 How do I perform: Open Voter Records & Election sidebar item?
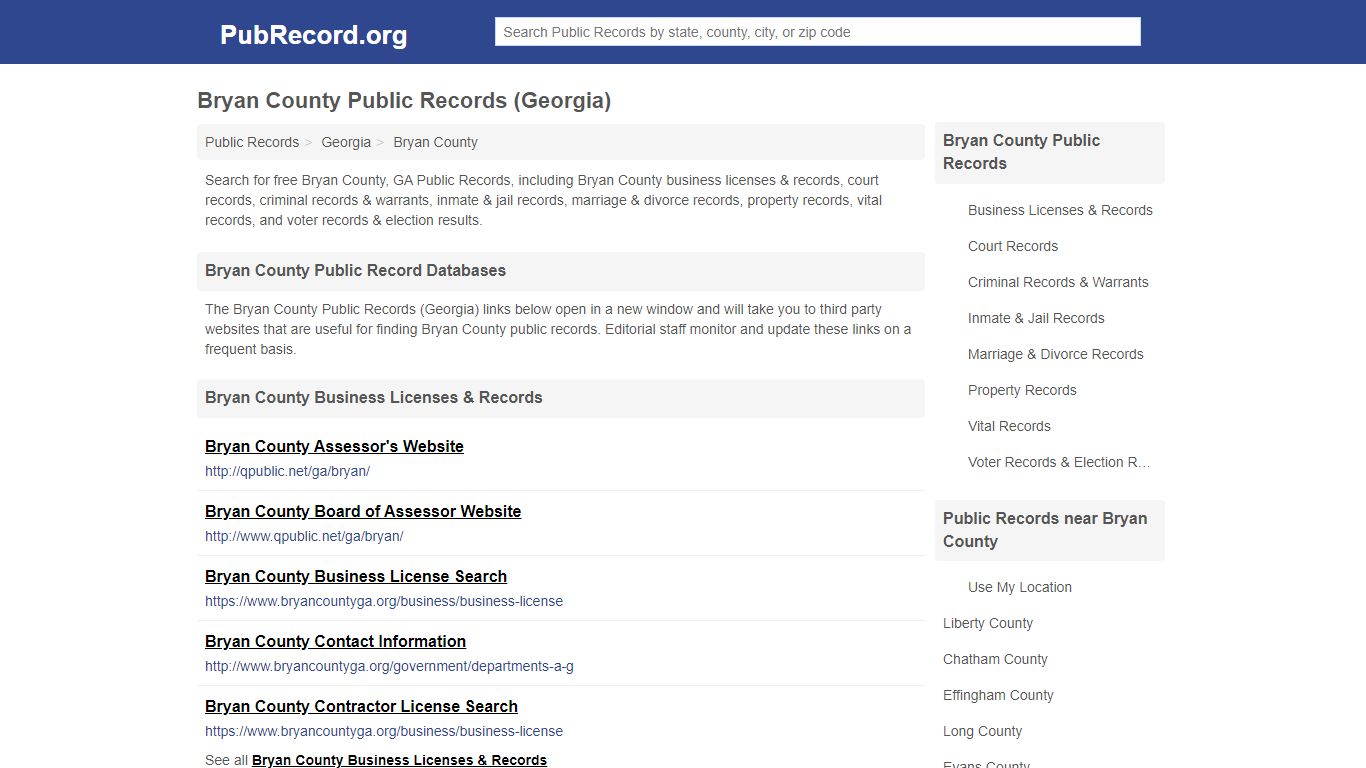1059,462
